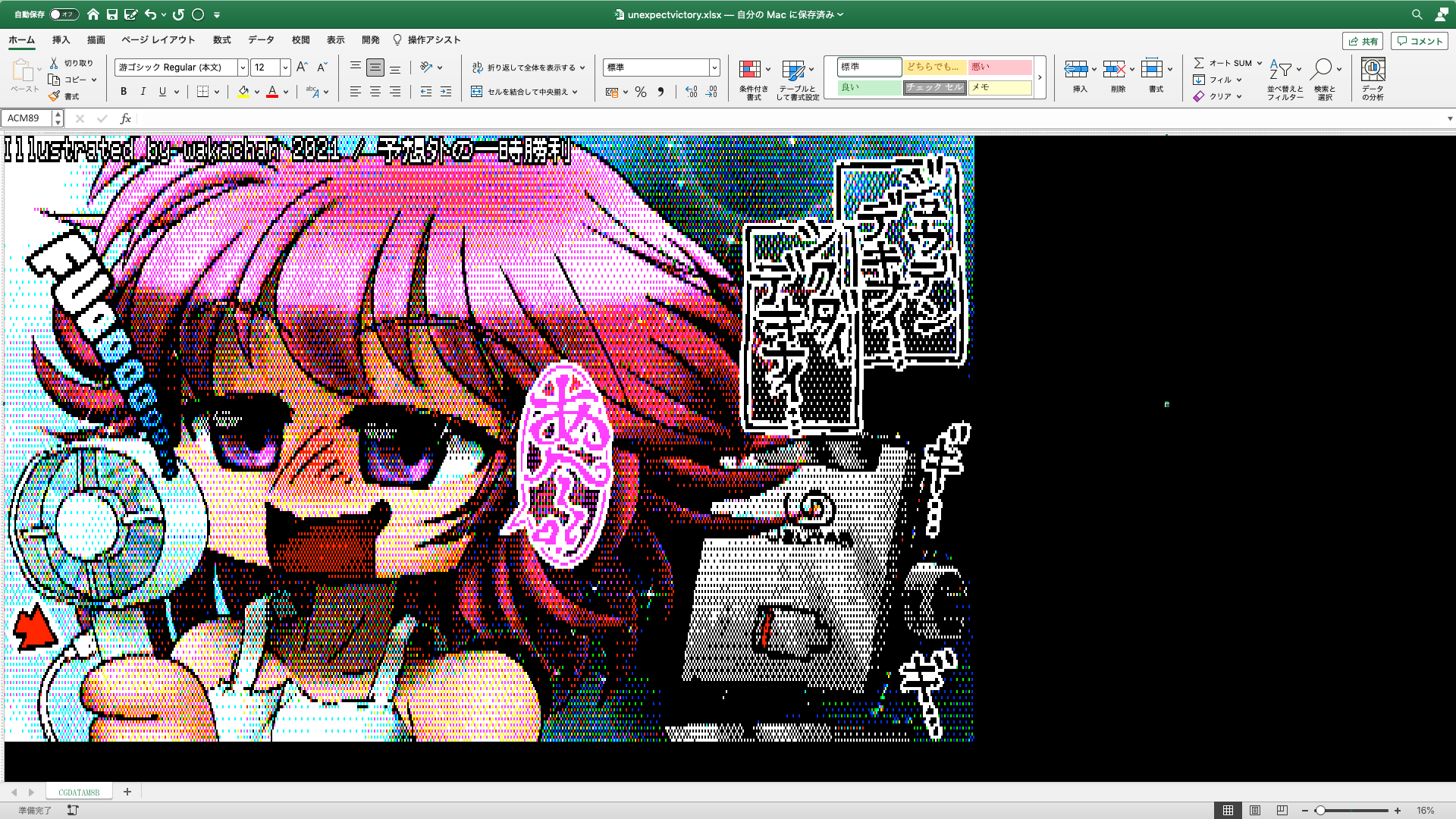Viewport: 1456px width, 819px height.
Task: Click the increase indent icon
Action: tap(446, 92)
